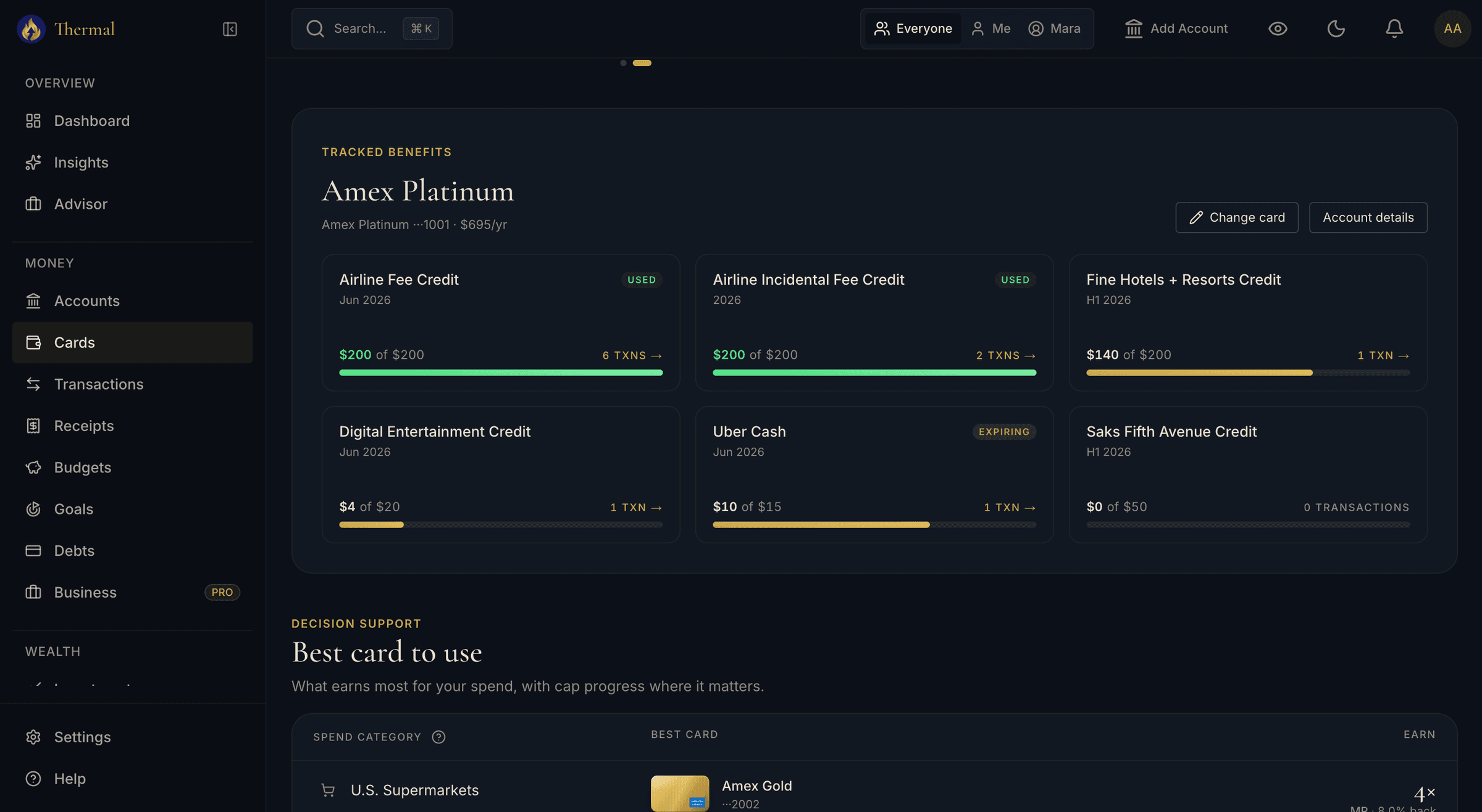Click the Thermal flame logo
Image resolution: width=1482 pixels, height=812 pixels.
pyautogui.click(x=31, y=29)
